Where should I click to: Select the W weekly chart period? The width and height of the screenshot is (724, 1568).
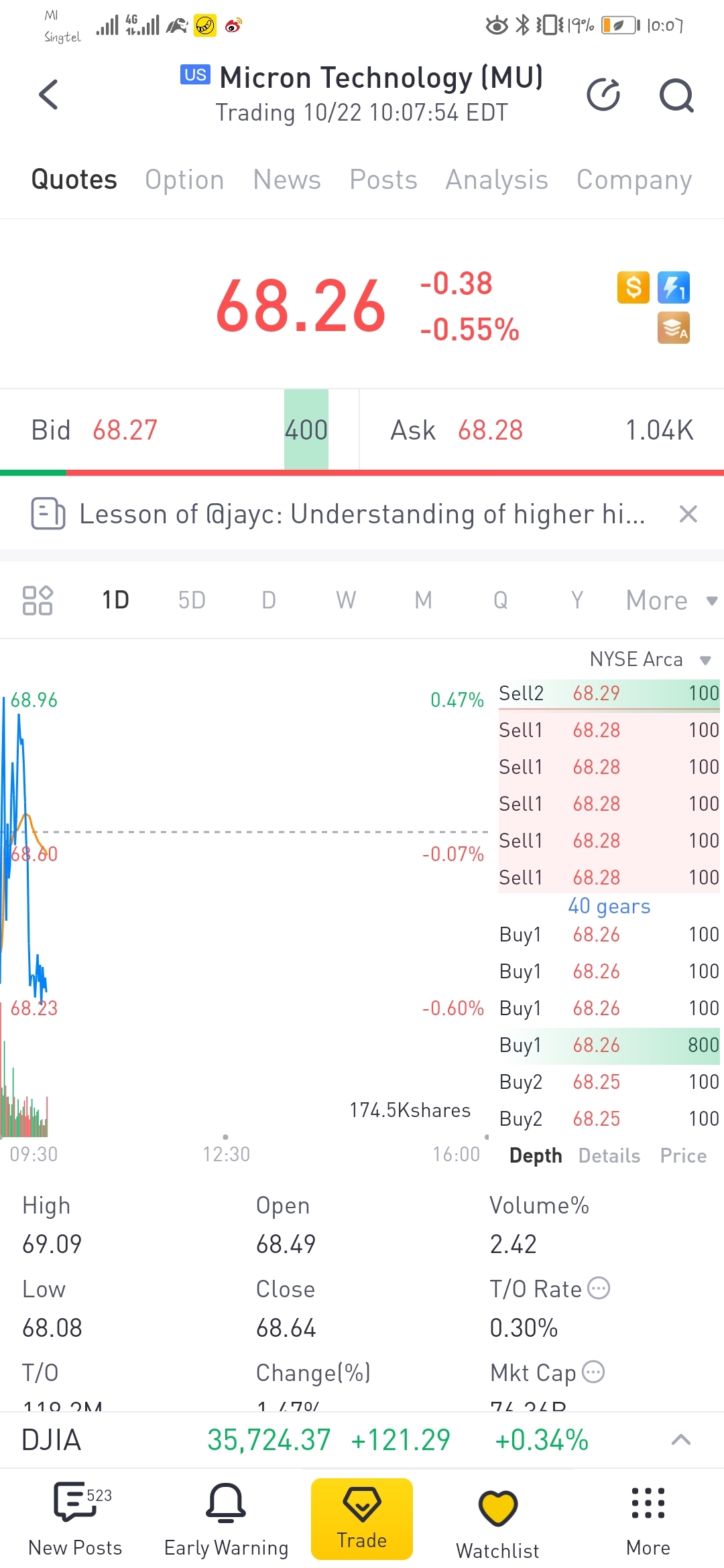click(x=346, y=600)
